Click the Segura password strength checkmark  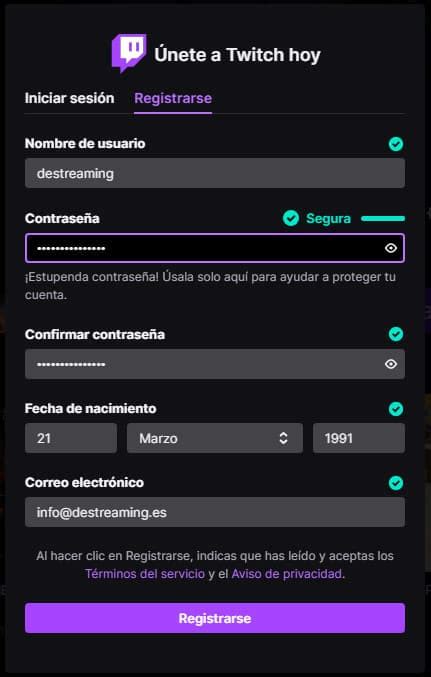point(291,218)
